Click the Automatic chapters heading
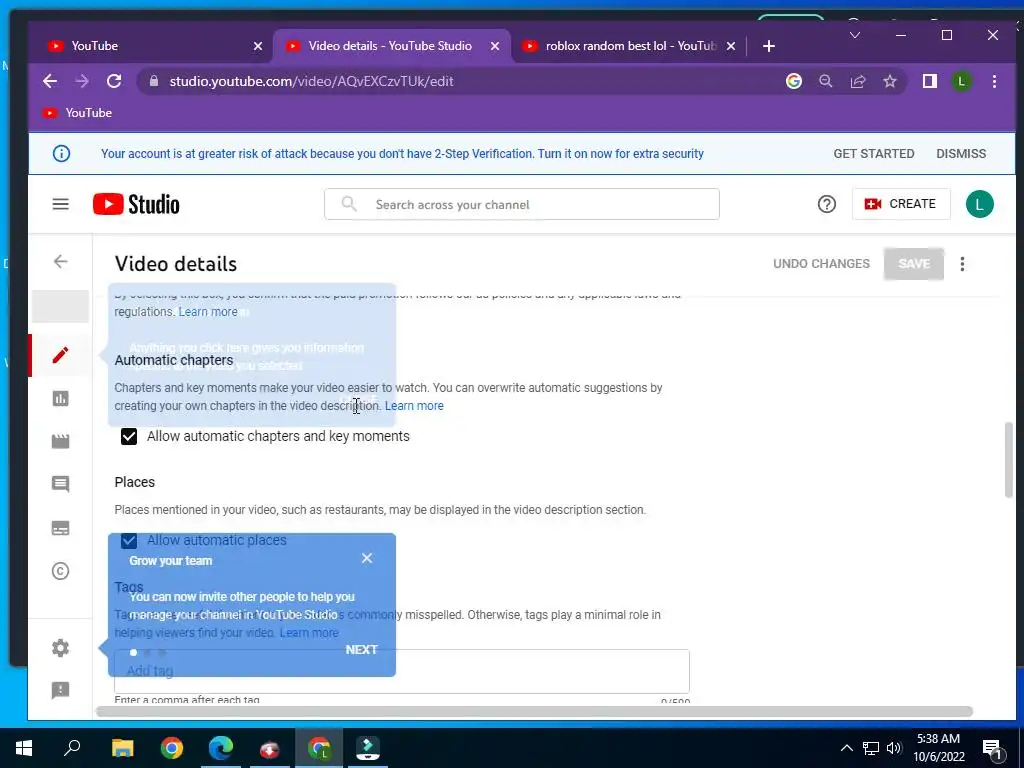This screenshot has height=768, width=1024. (174, 360)
